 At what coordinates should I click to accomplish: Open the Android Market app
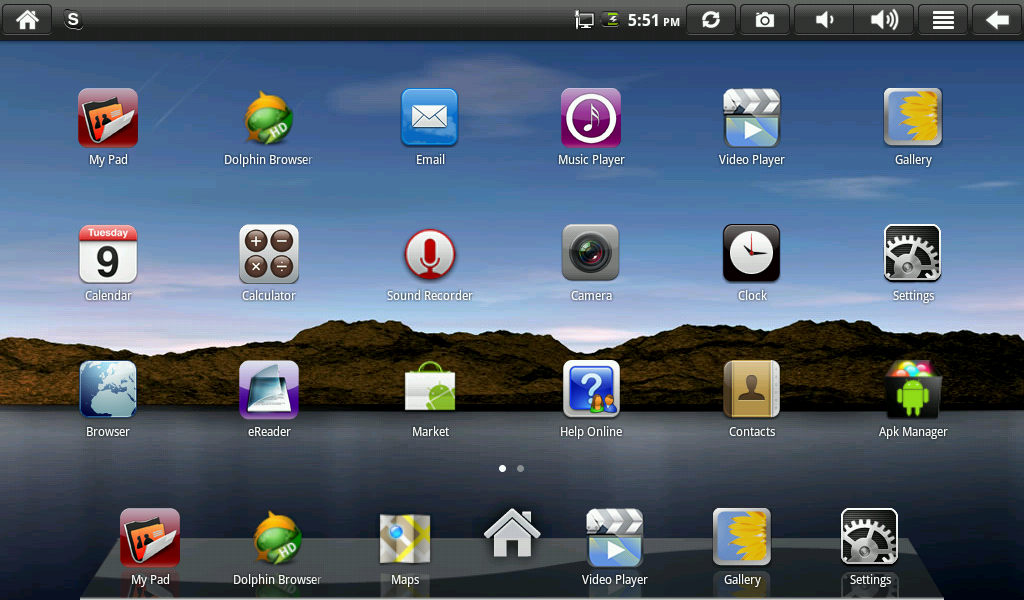click(430, 387)
